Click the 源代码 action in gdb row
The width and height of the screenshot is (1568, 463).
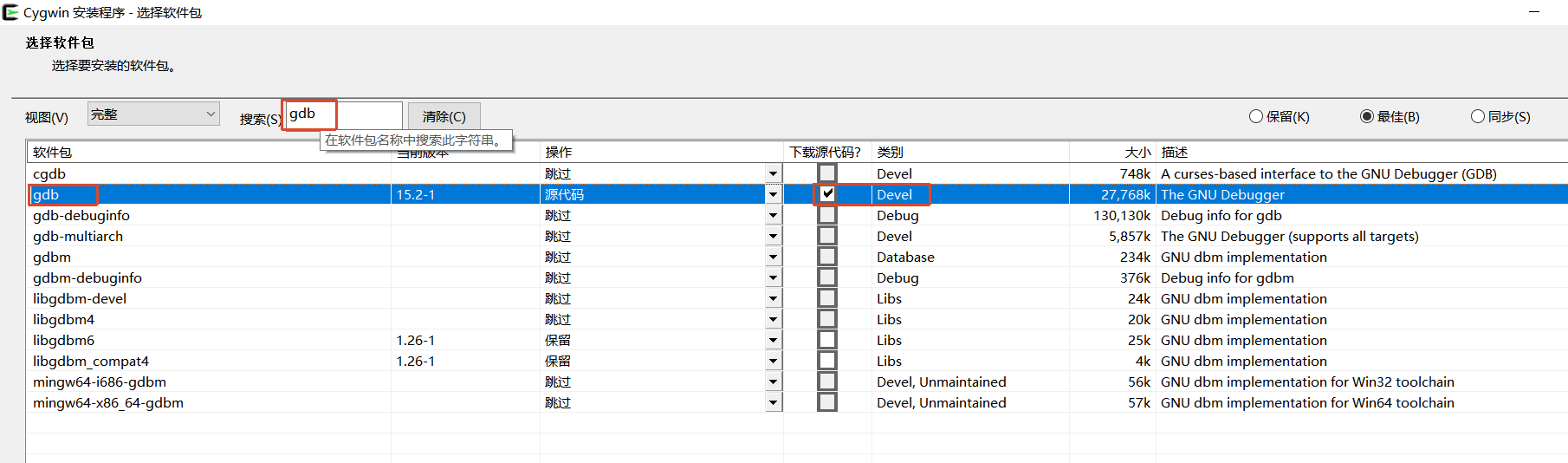click(x=564, y=194)
